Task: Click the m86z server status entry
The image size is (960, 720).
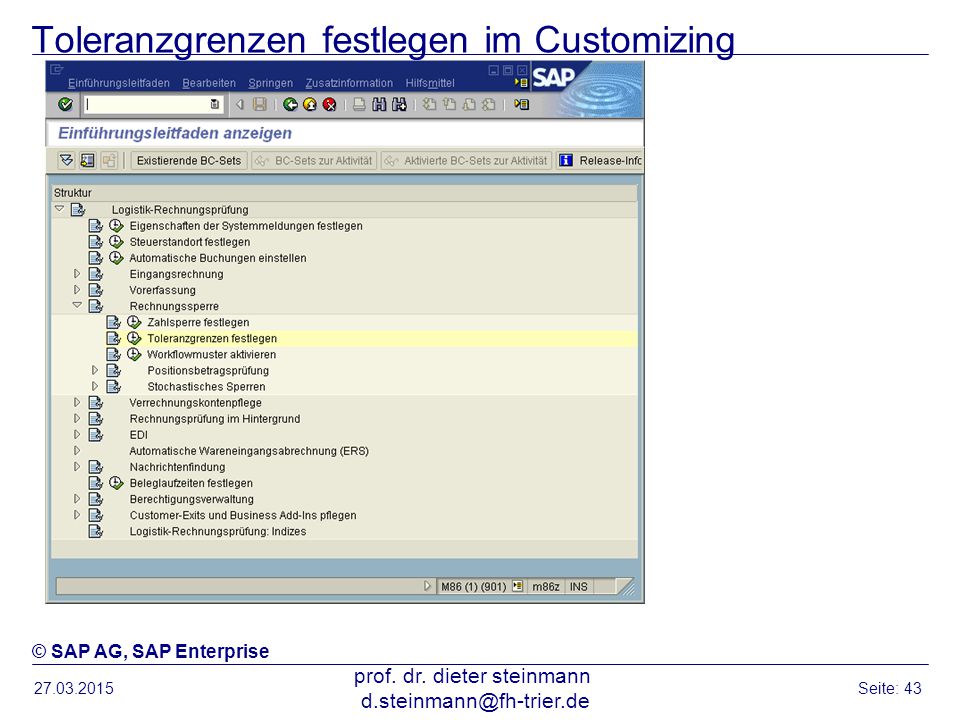Action: tap(546, 587)
